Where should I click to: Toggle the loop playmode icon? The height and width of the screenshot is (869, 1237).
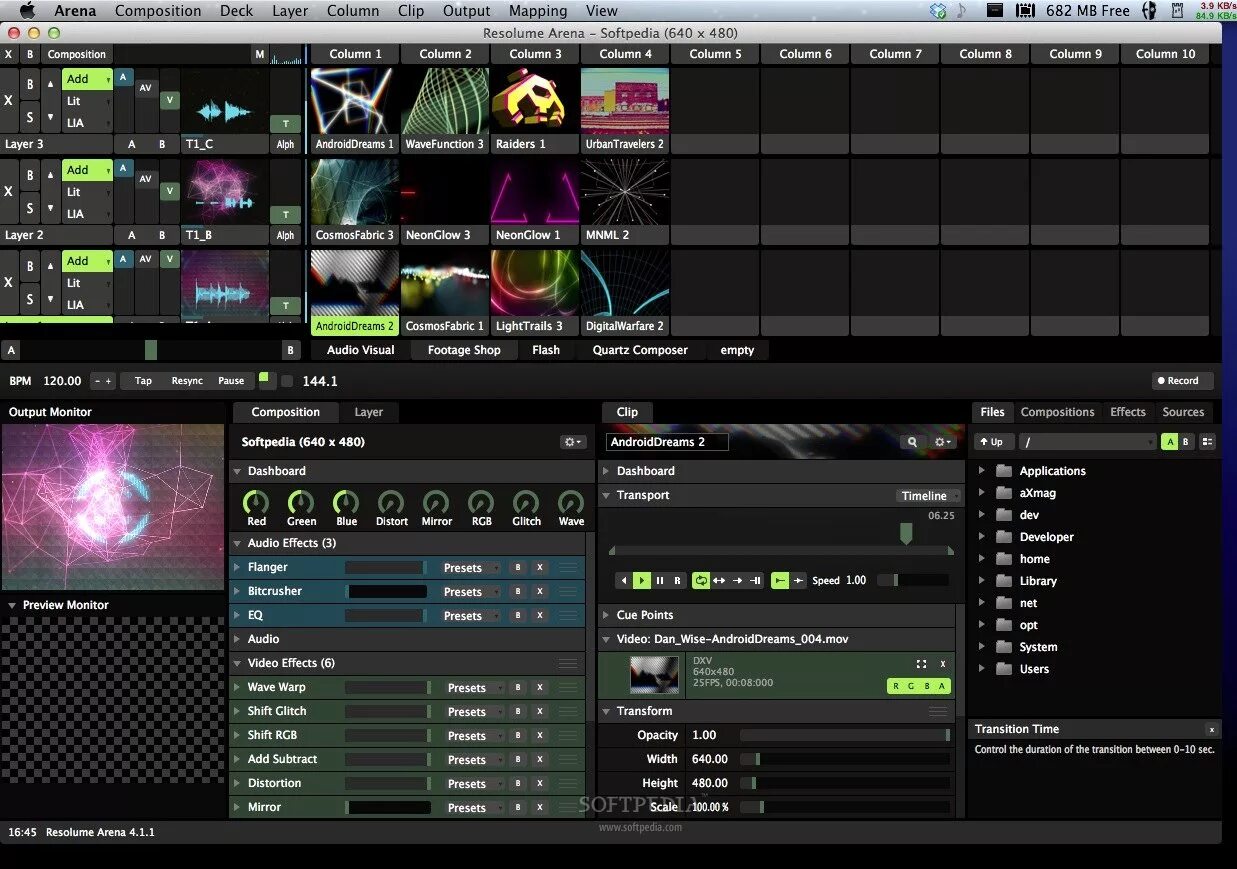point(701,580)
